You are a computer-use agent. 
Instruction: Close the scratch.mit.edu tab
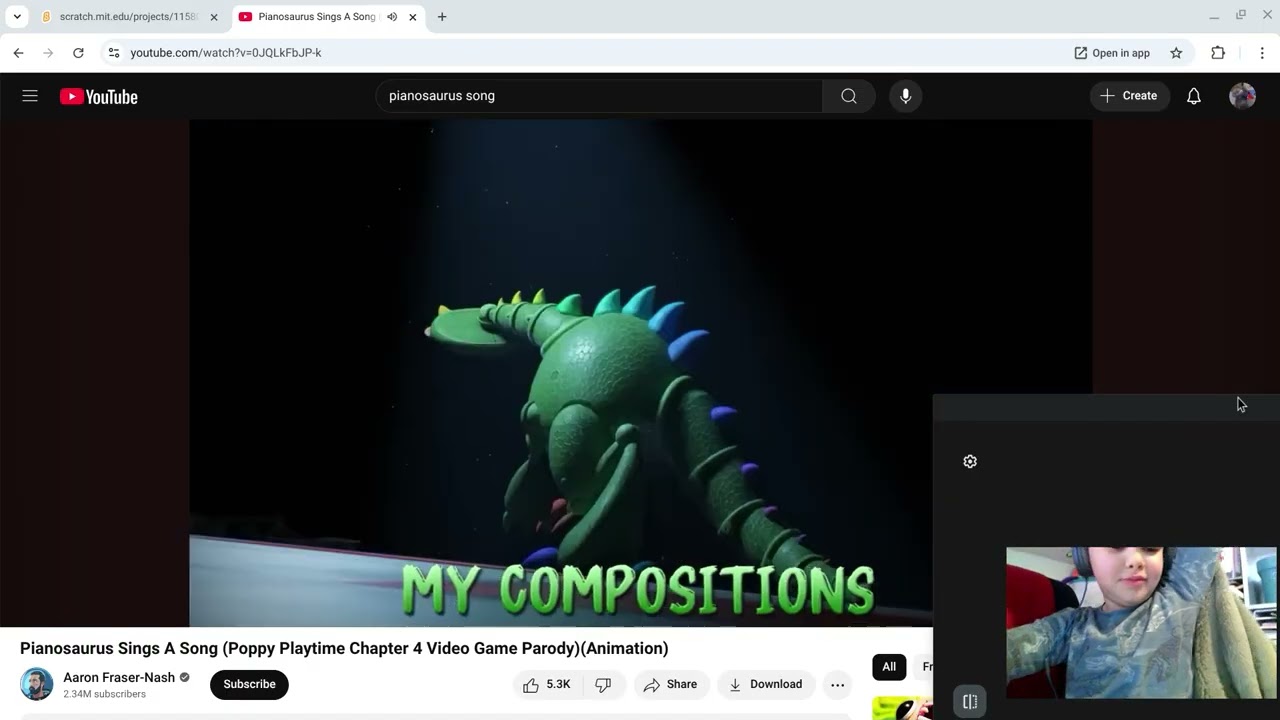pos(213,17)
